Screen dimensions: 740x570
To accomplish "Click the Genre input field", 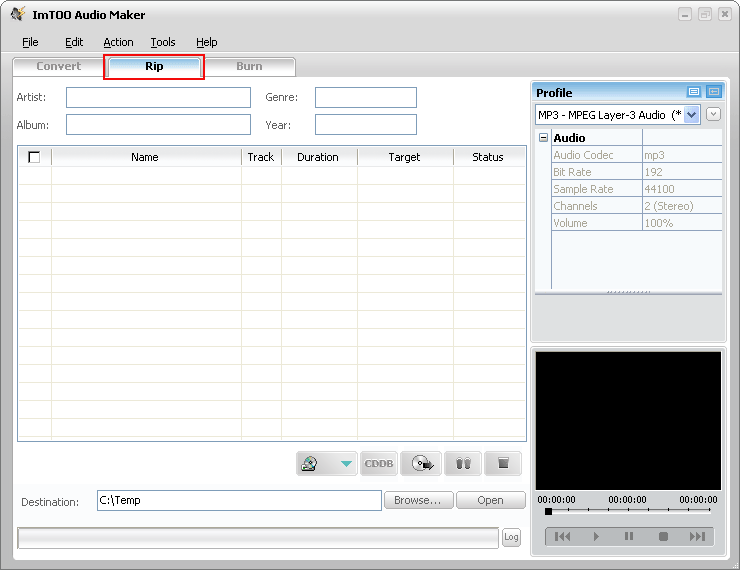I will click(x=366, y=97).
